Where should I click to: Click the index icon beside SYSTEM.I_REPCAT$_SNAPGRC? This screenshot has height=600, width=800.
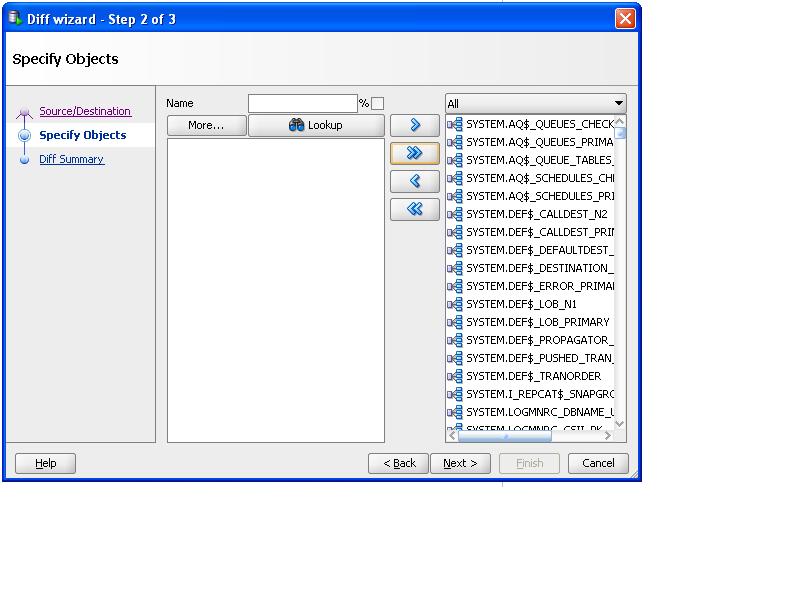(x=455, y=394)
